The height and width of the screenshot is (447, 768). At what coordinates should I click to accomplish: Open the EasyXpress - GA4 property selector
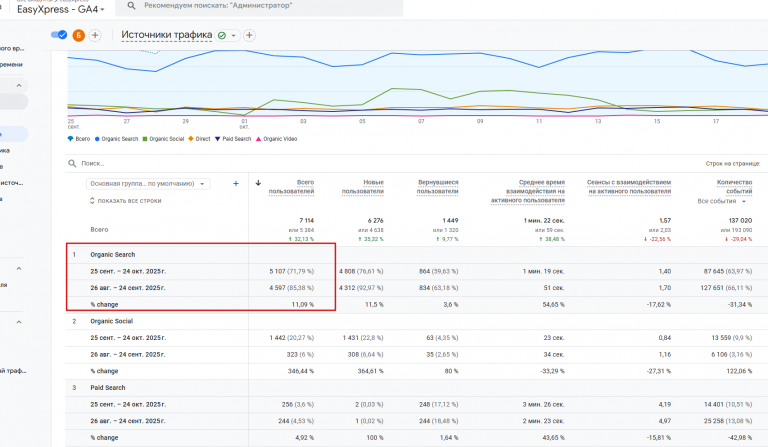pyautogui.click(x=61, y=9)
